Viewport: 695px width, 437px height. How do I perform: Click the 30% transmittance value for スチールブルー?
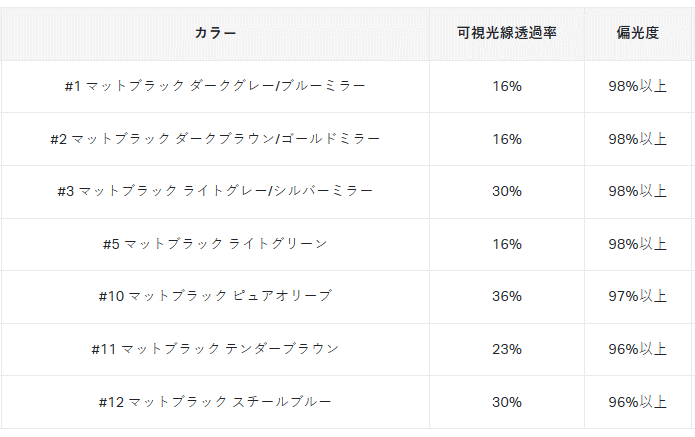[x=507, y=402]
